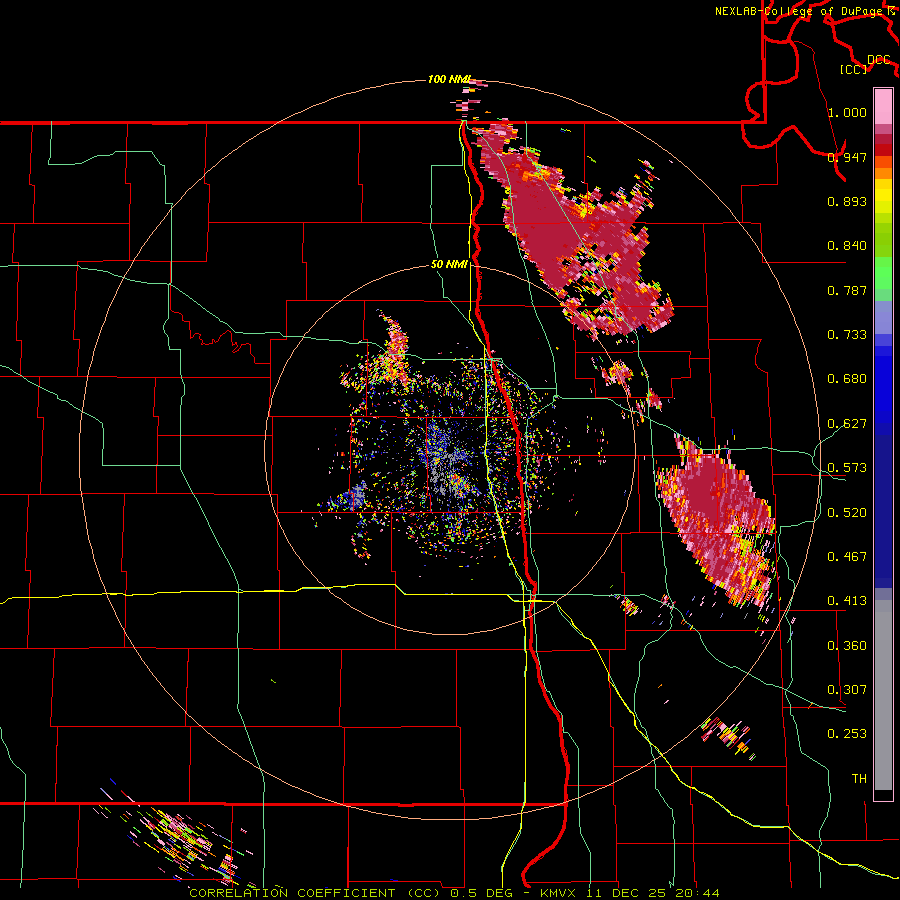Click the KMVX station identifier
Viewport: 900px width, 900px height.
pyautogui.click(x=560, y=893)
